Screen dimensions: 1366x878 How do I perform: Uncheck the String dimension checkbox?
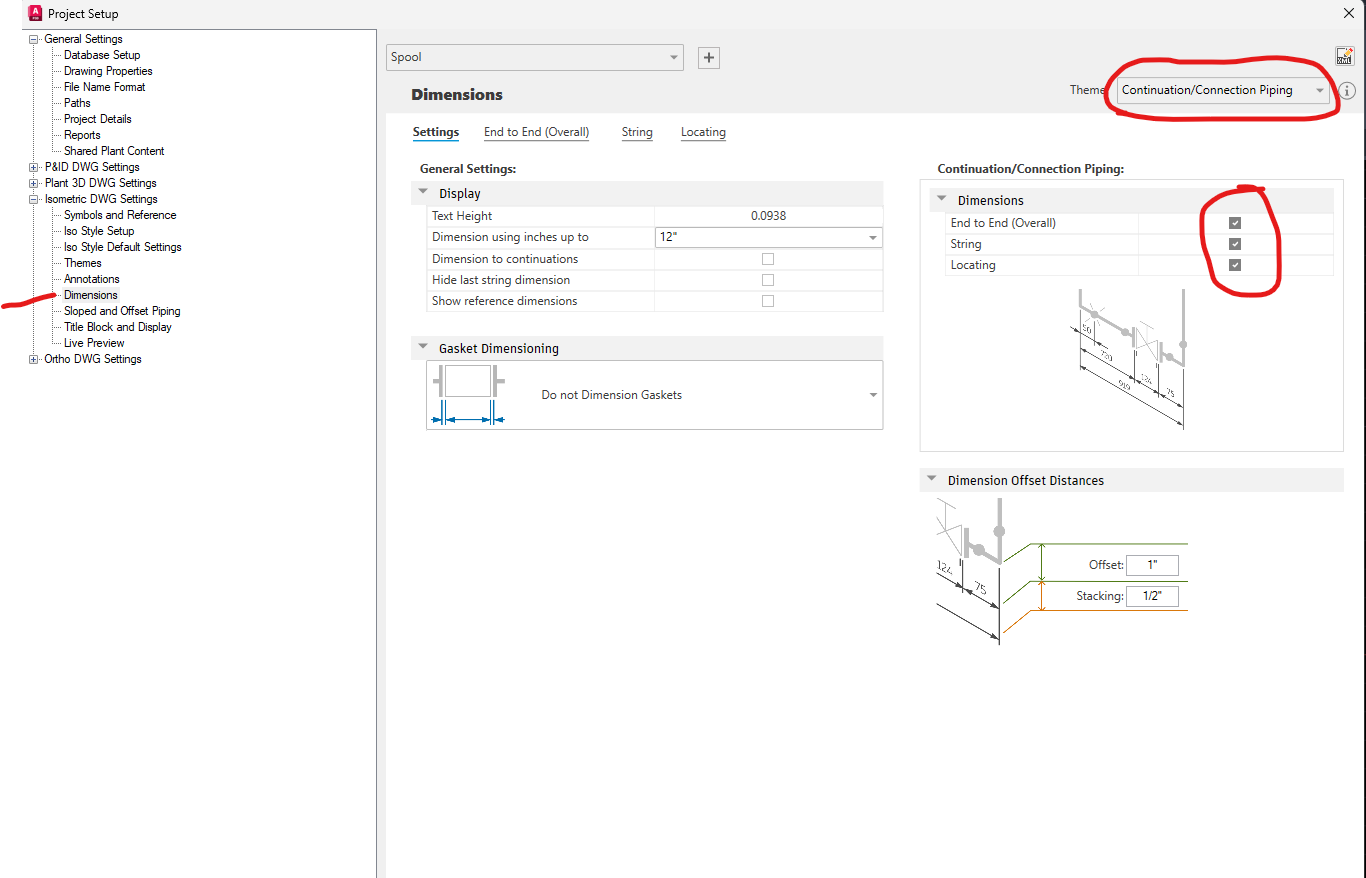coord(1235,243)
